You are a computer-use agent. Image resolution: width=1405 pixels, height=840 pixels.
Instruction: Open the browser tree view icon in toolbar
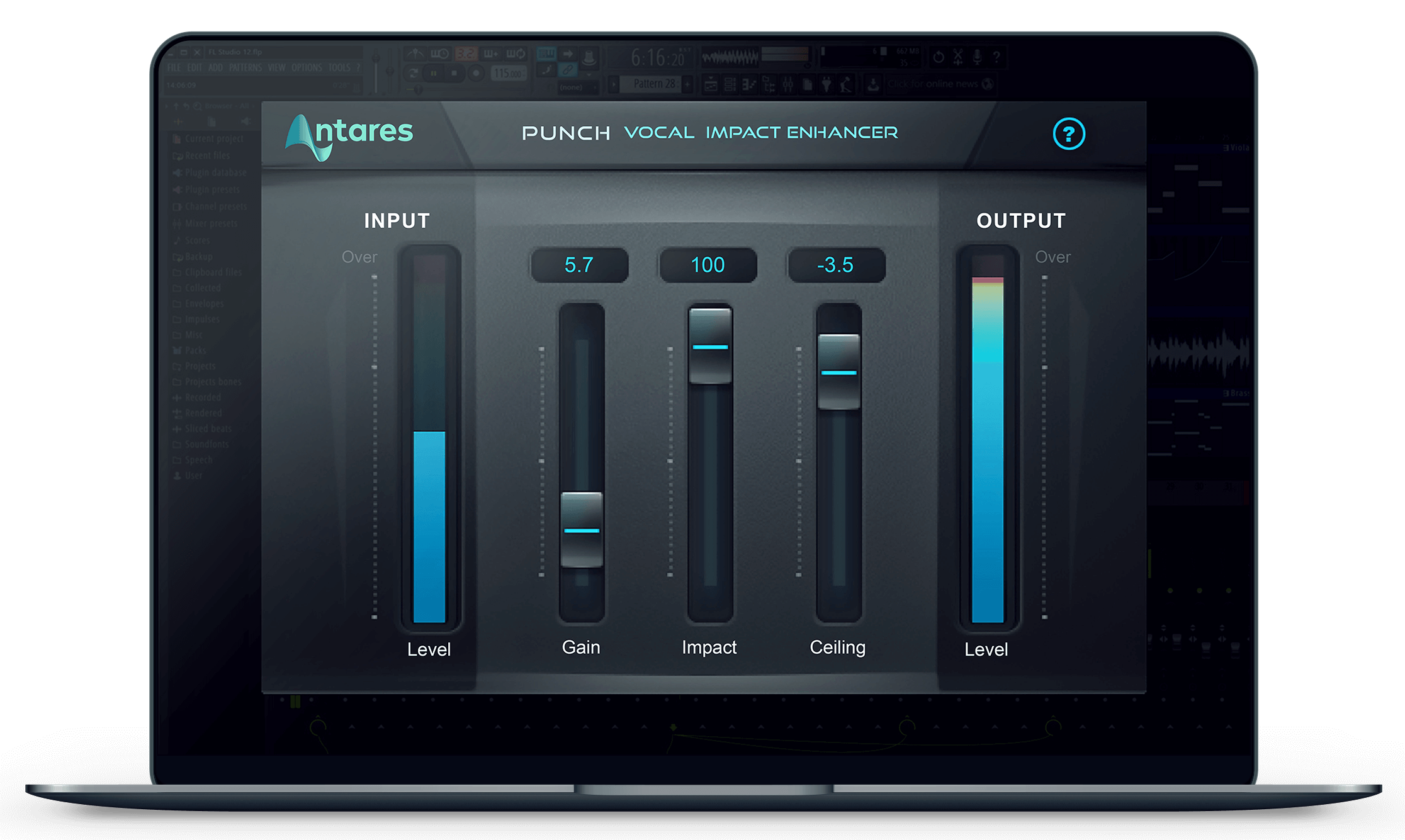click(769, 84)
